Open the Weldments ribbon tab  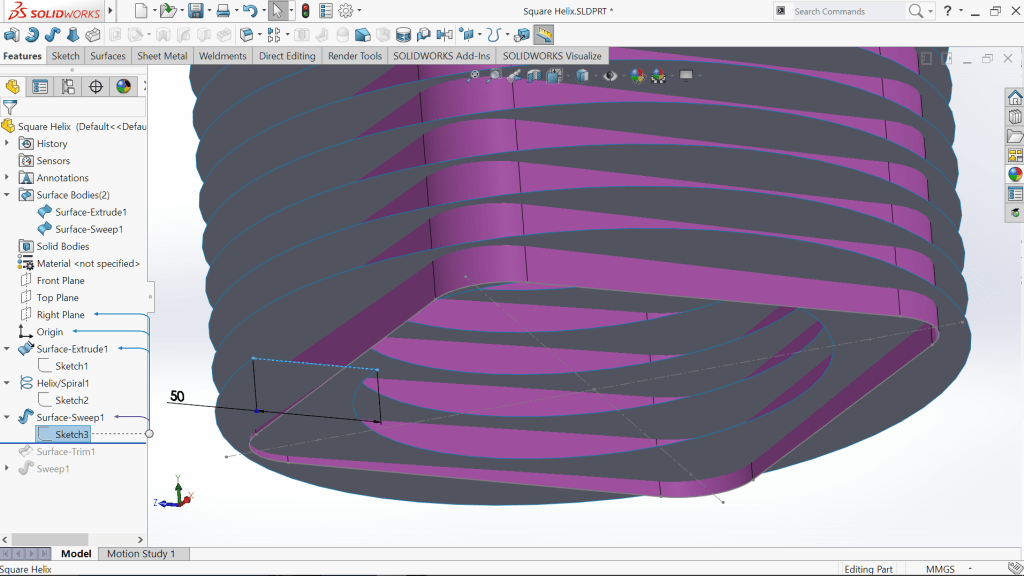(222, 56)
